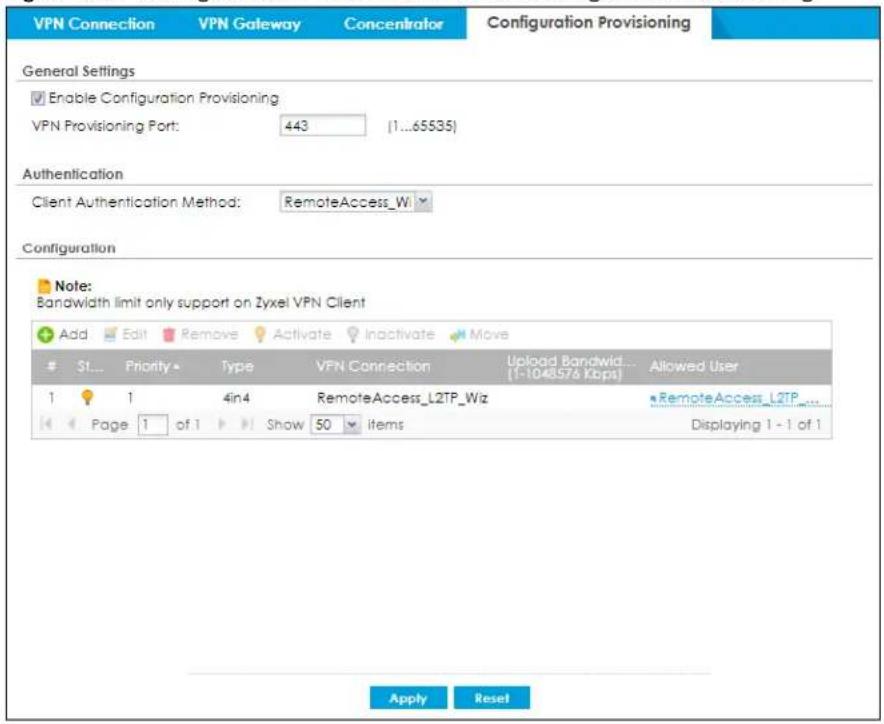Click the 4in4 type cell
Screen dimensions: 884x724
click(237, 398)
